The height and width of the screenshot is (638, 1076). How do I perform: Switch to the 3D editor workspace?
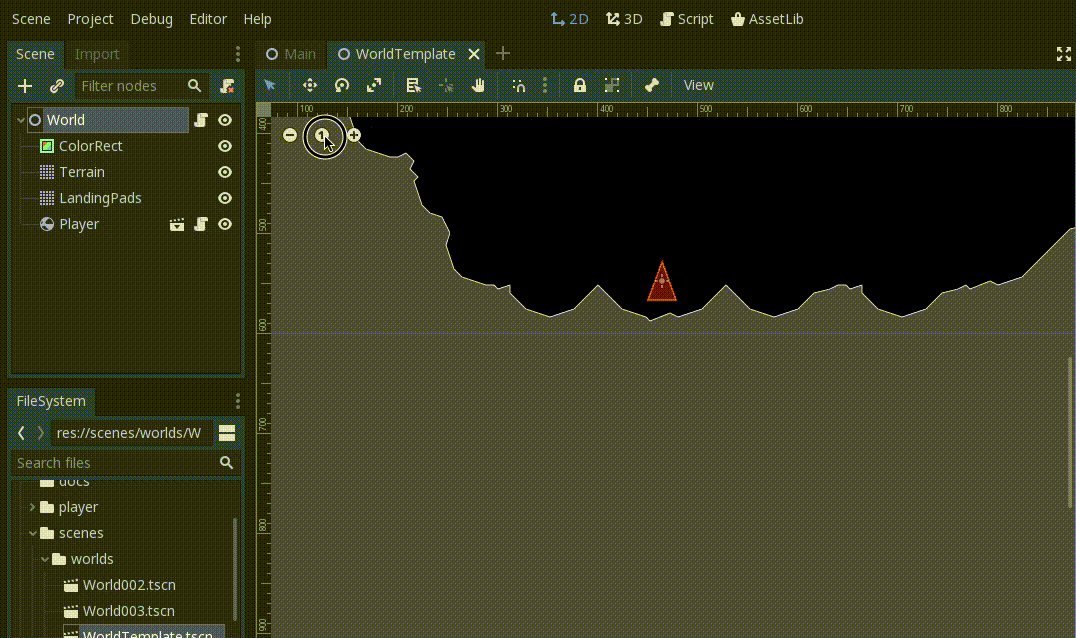click(x=624, y=18)
